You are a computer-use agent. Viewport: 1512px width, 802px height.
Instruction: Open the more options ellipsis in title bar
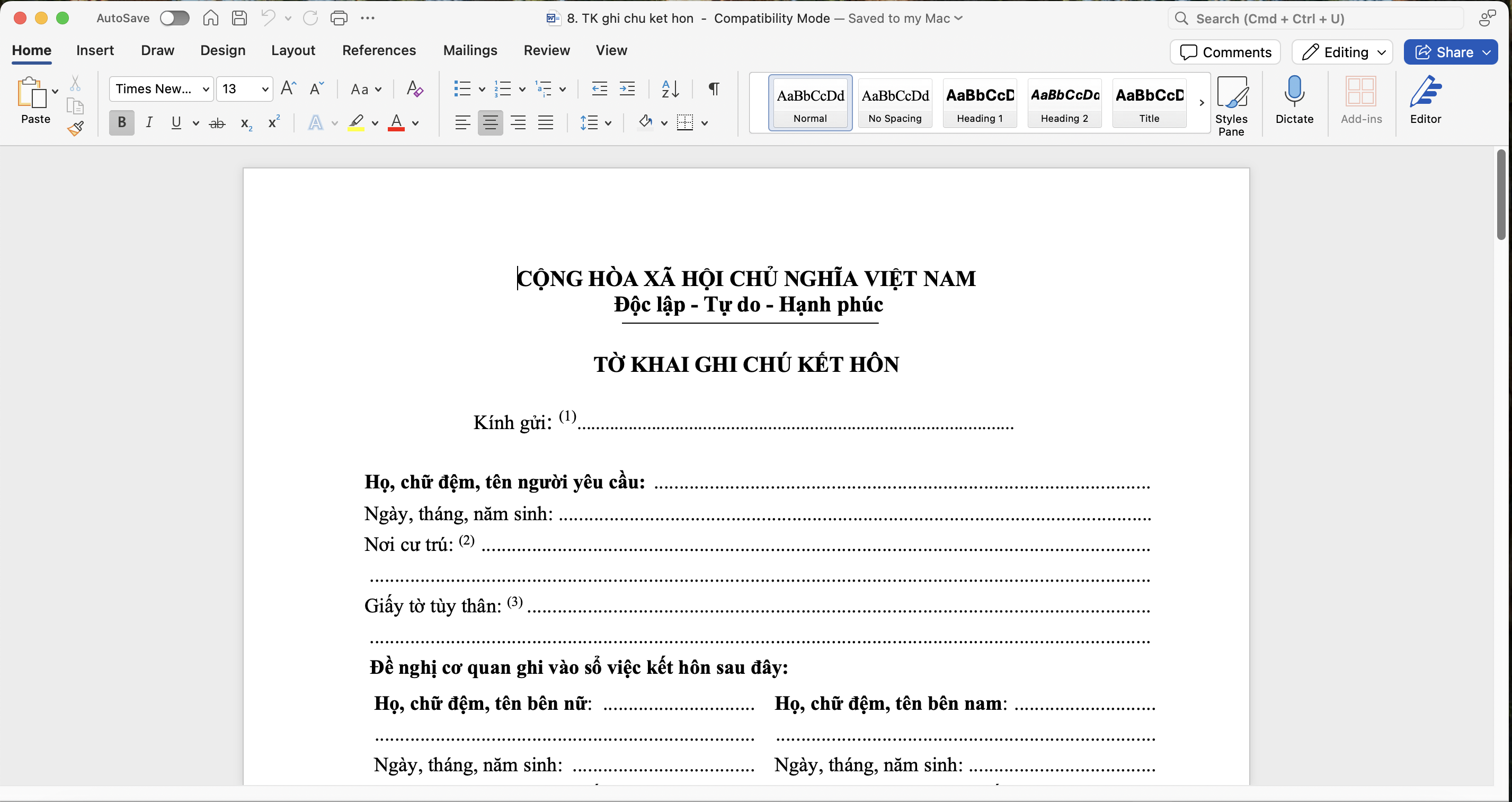(368, 18)
